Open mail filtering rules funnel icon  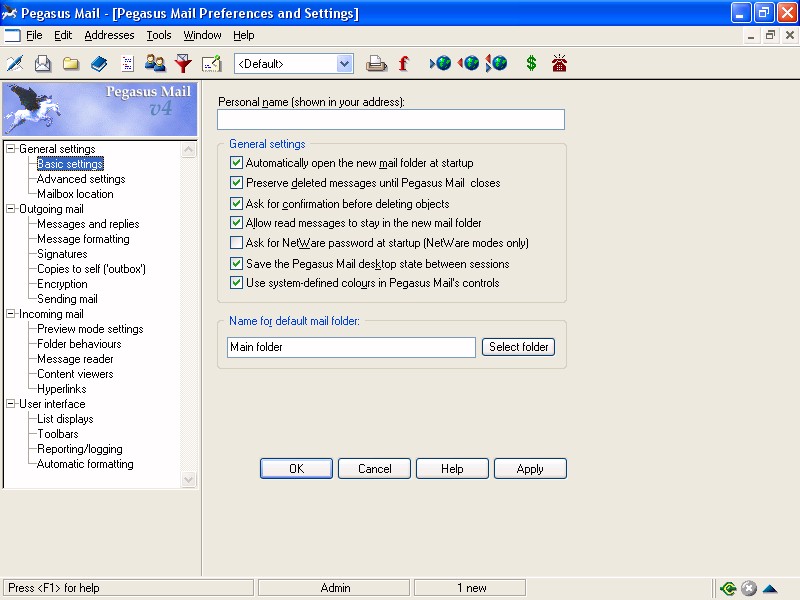click(x=183, y=64)
